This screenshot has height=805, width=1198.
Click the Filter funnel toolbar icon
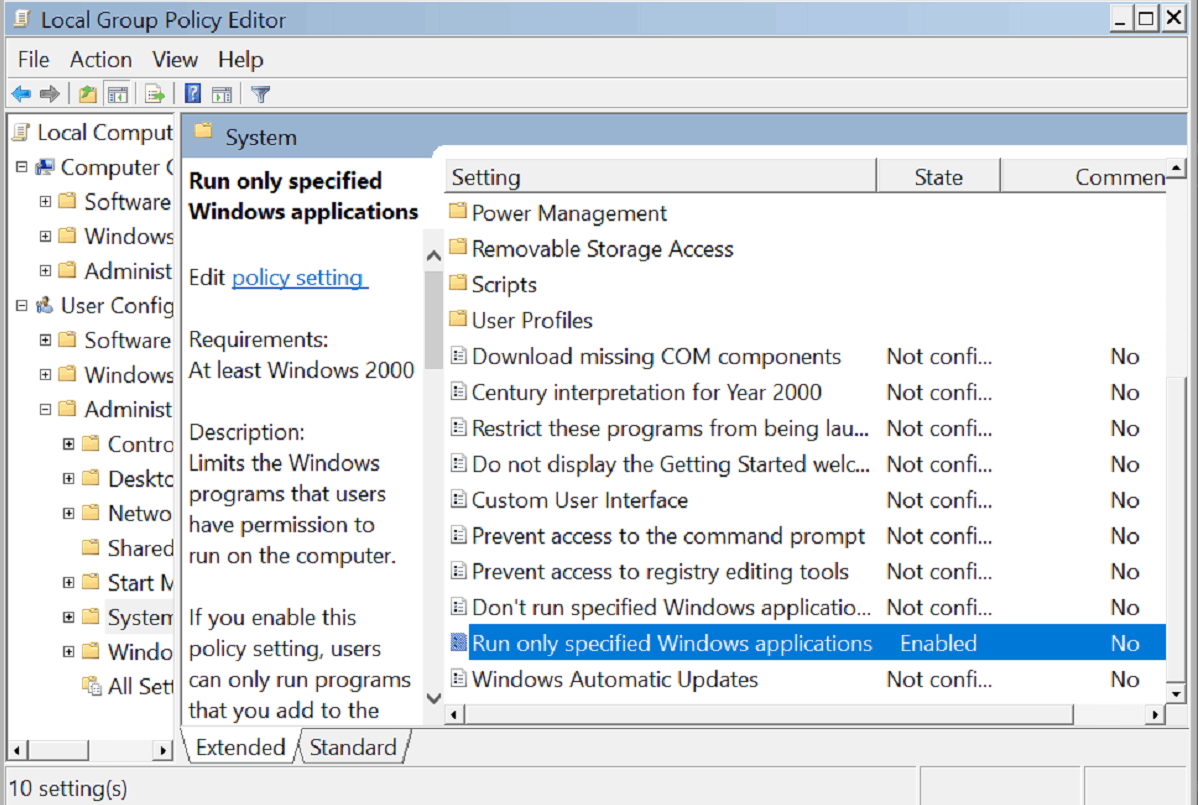261,95
